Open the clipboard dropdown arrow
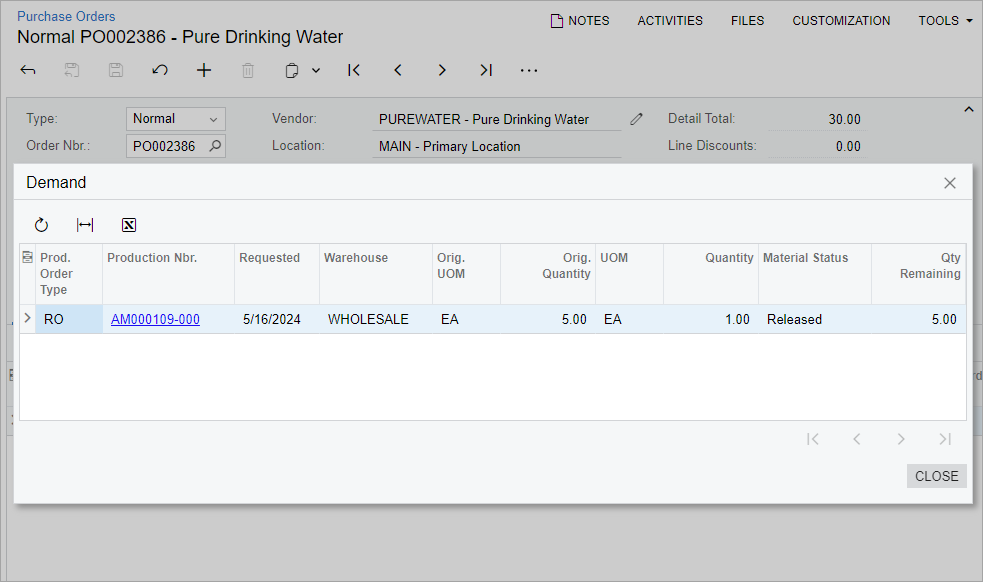This screenshot has width=983, height=582. coord(316,70)
